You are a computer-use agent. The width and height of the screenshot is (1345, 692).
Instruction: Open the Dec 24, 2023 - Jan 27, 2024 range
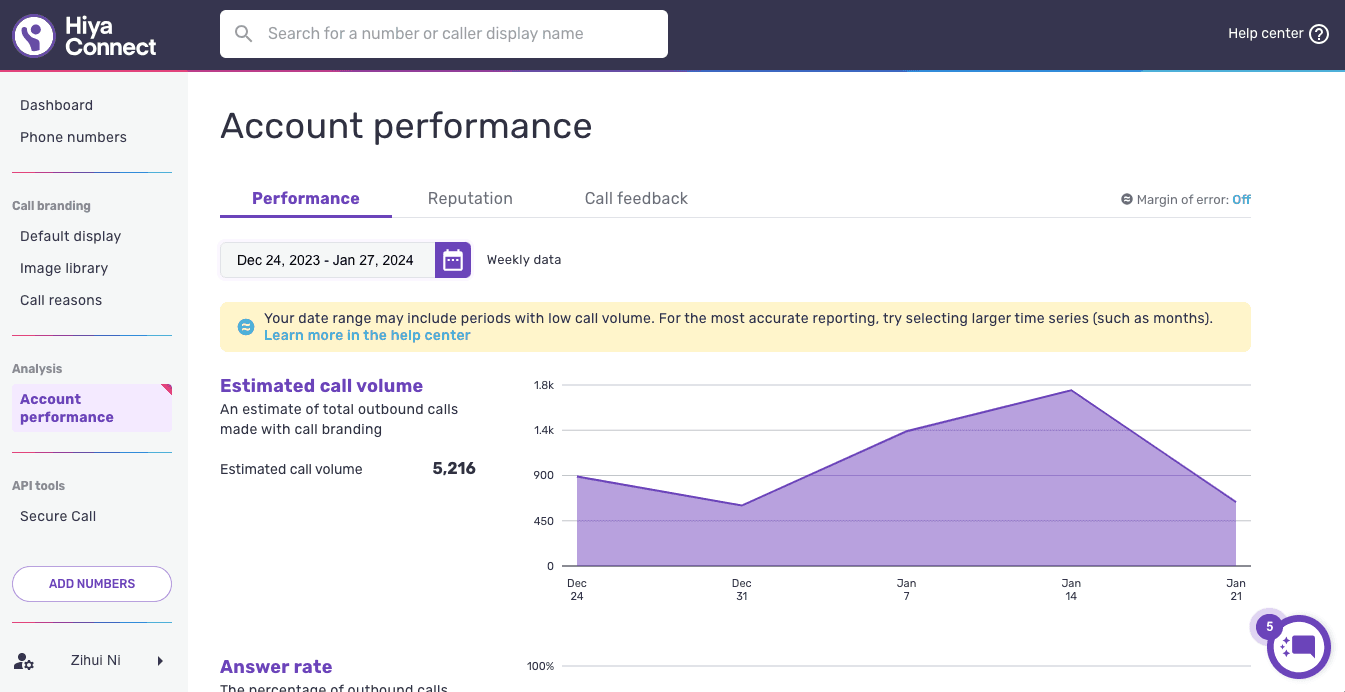tap(327, 260)
